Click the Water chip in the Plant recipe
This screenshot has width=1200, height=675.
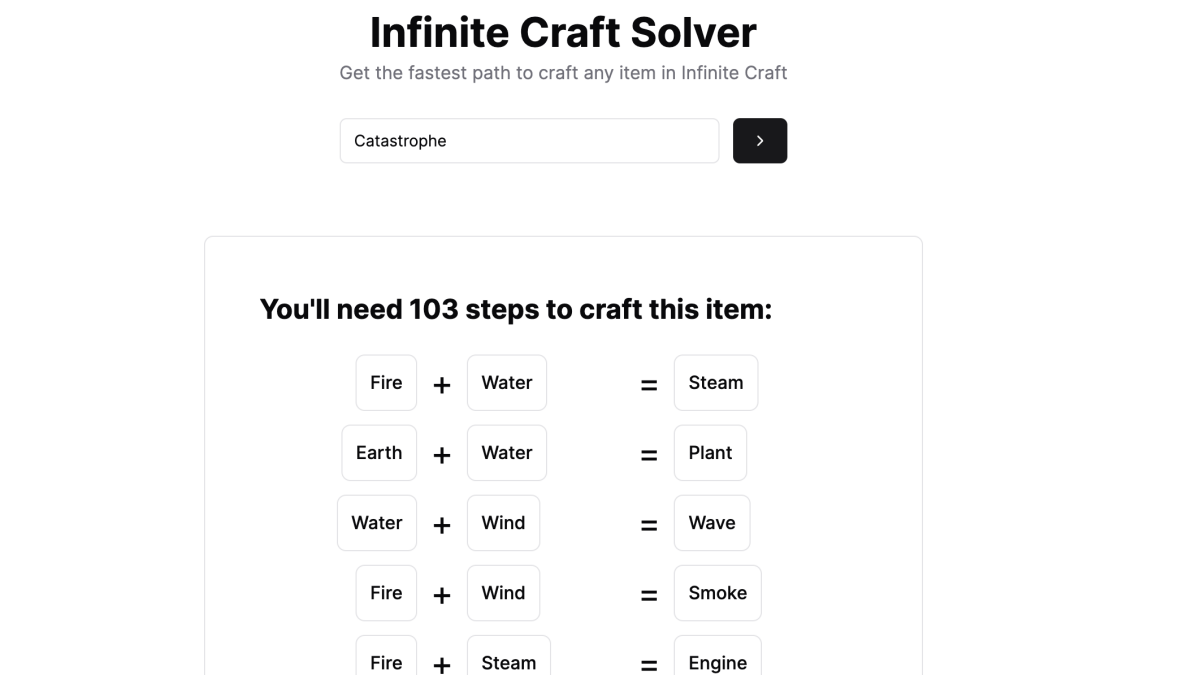click(x=506, y=453)
